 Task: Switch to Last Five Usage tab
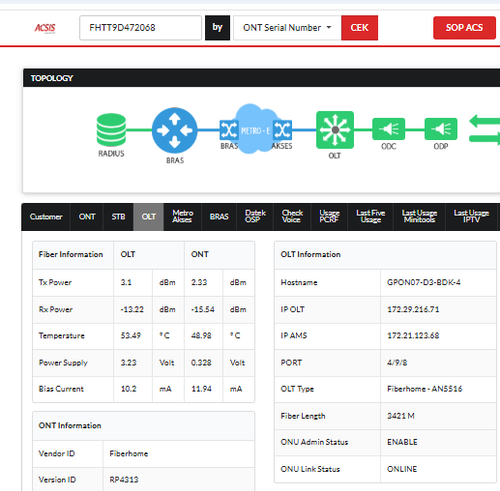tap(370, 217)
